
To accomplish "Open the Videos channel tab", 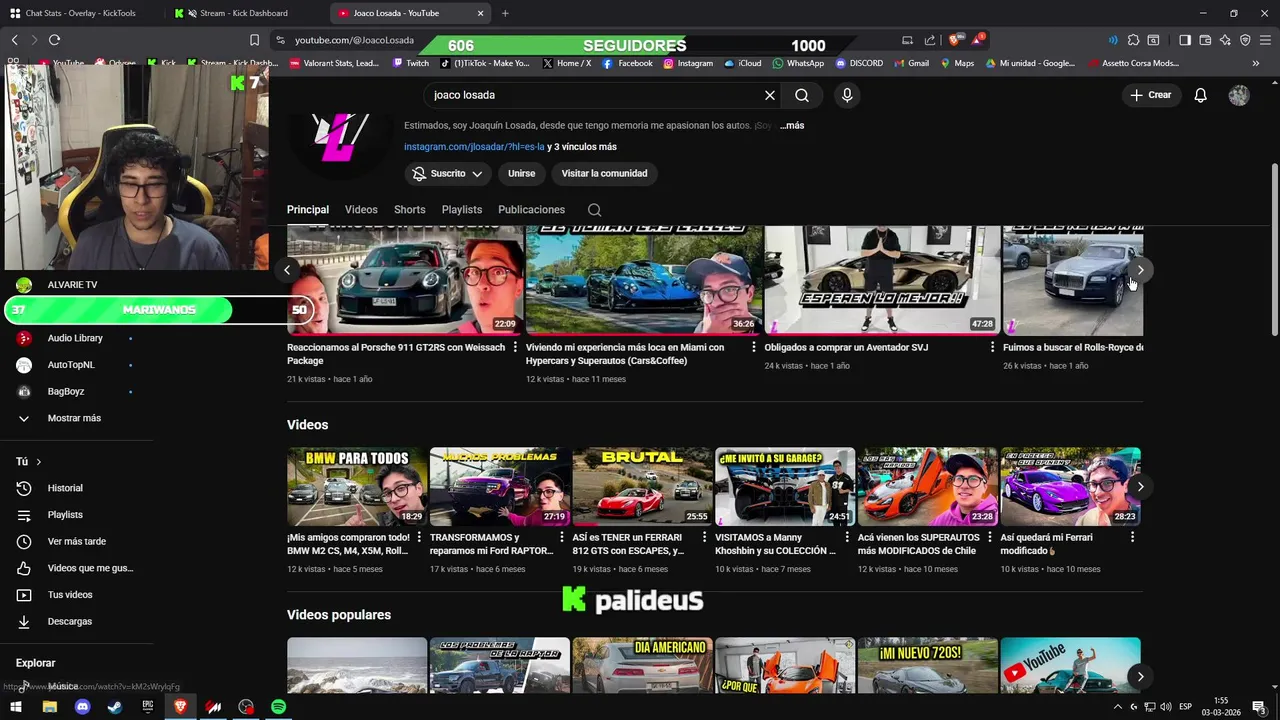I will (x=361, y=210).
